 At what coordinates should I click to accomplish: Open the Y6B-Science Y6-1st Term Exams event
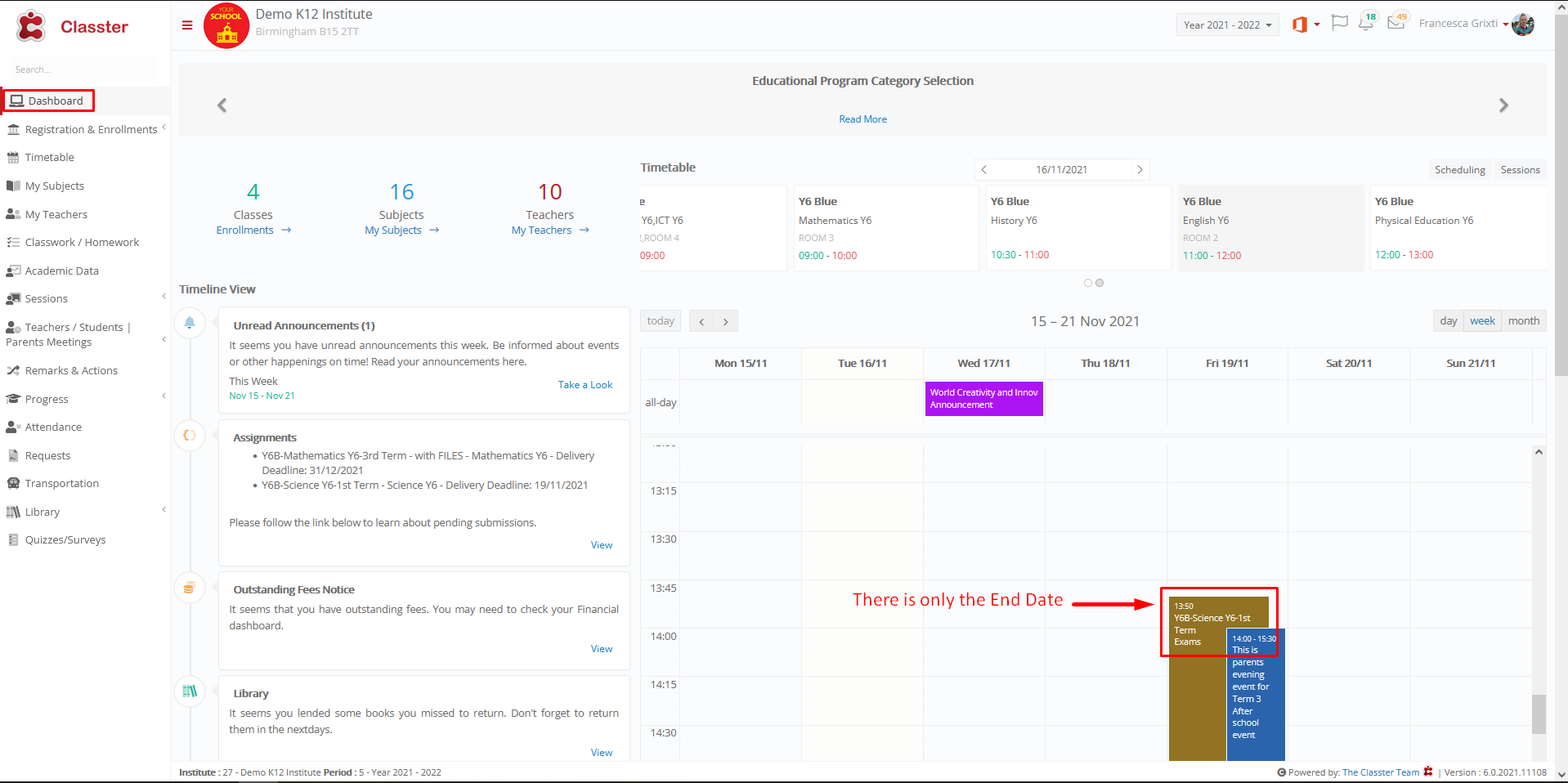[1198, 678]
